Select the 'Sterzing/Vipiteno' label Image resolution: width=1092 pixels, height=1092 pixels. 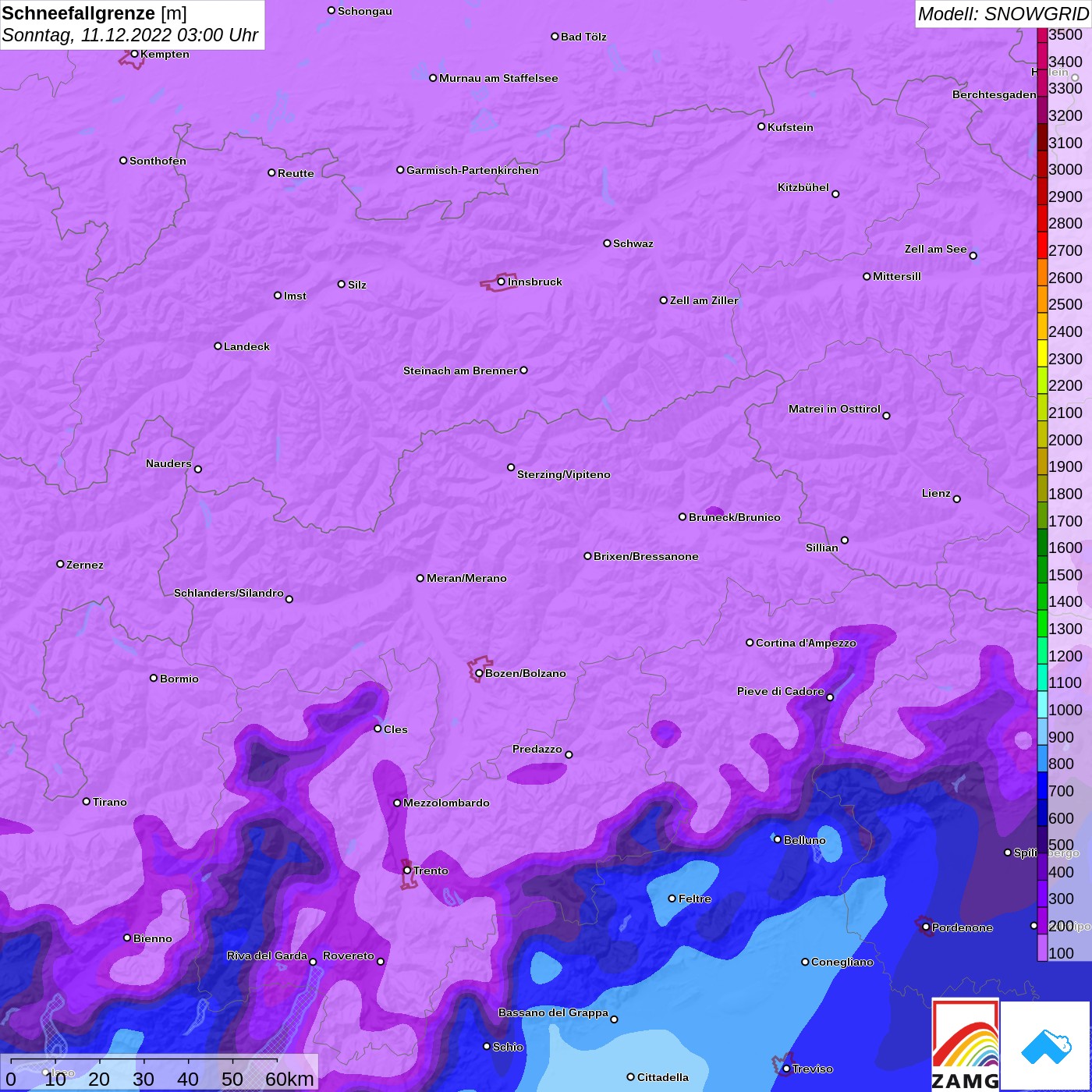(564, 474)
